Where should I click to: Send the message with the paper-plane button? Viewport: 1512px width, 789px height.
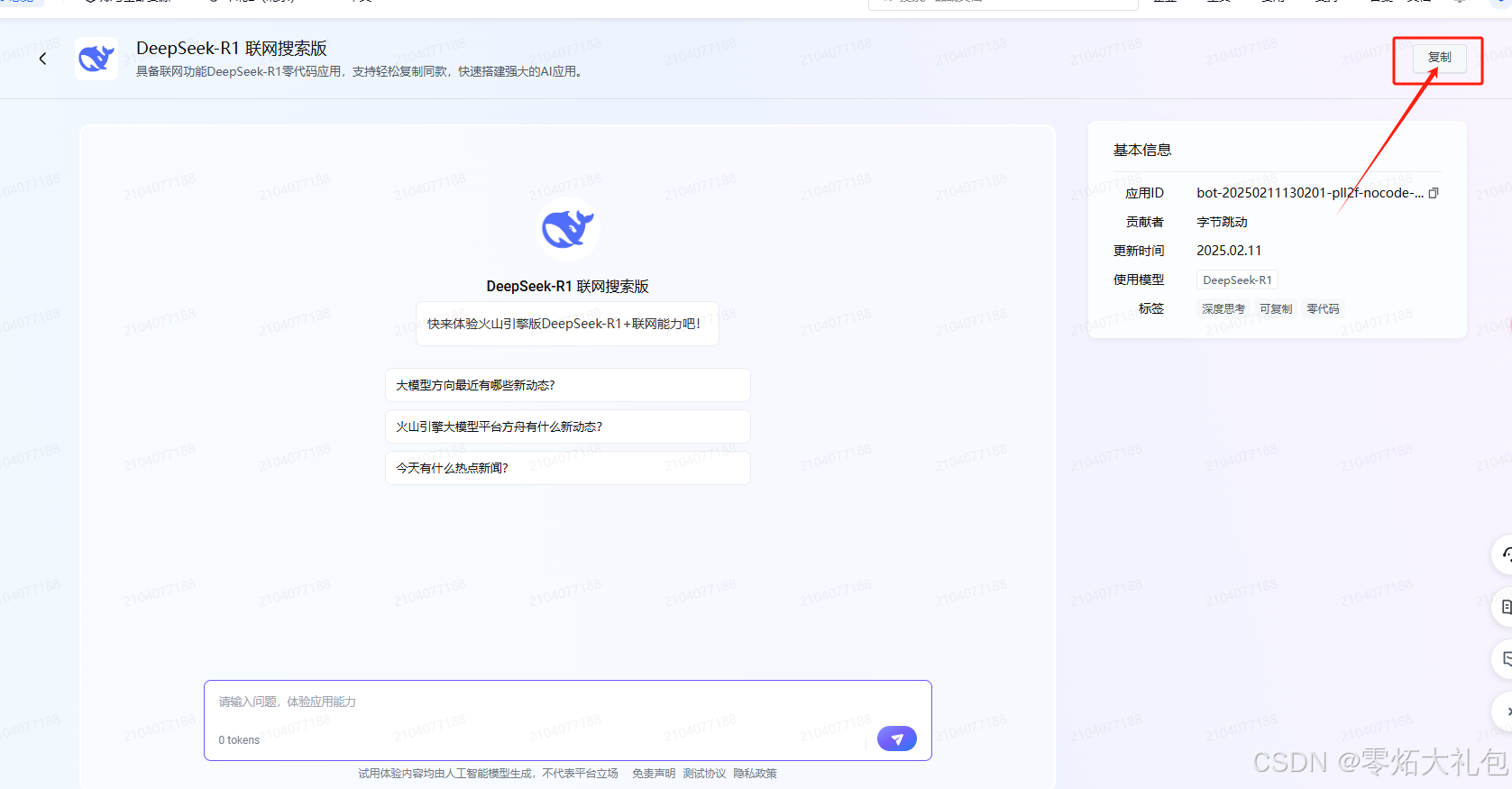click(x=897, y=739)
